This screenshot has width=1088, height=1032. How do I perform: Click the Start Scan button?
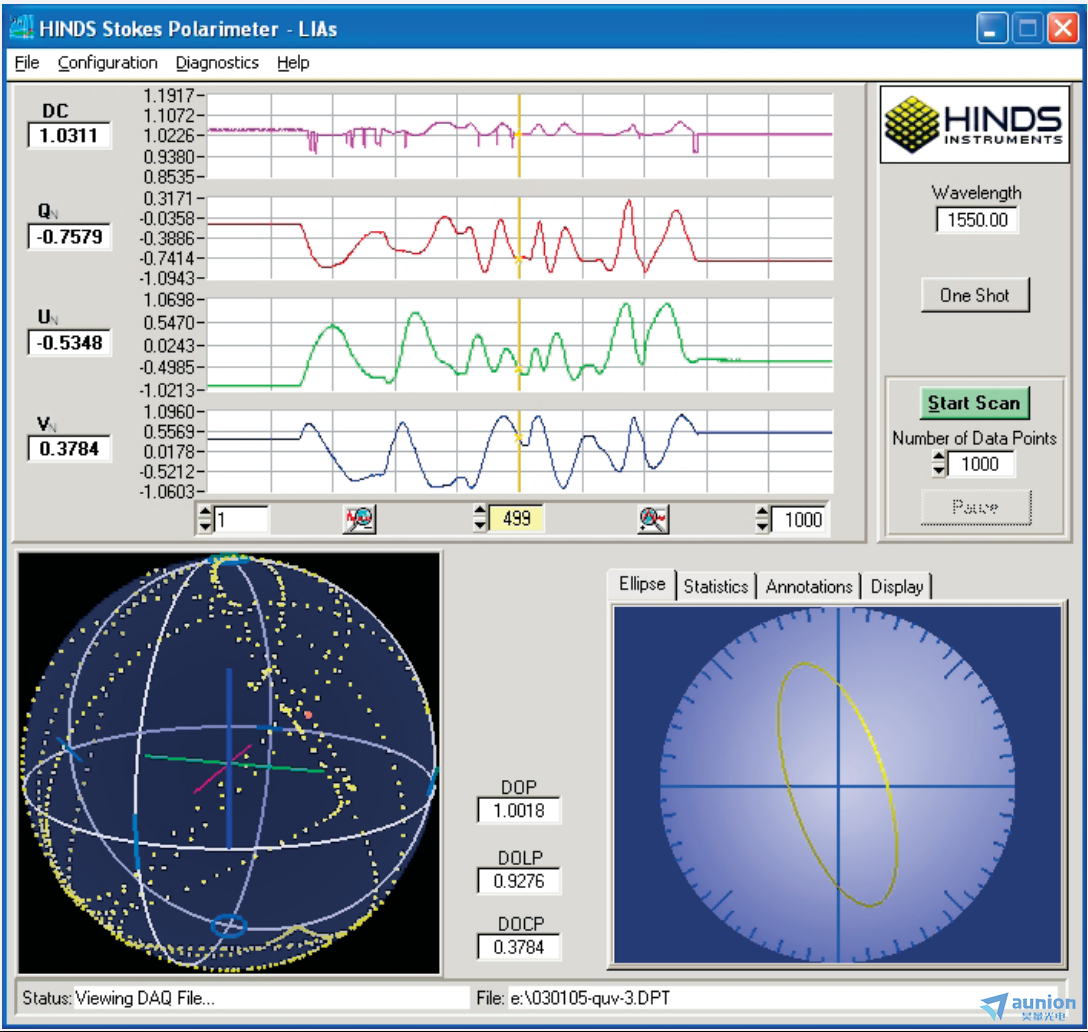[974, 403]
